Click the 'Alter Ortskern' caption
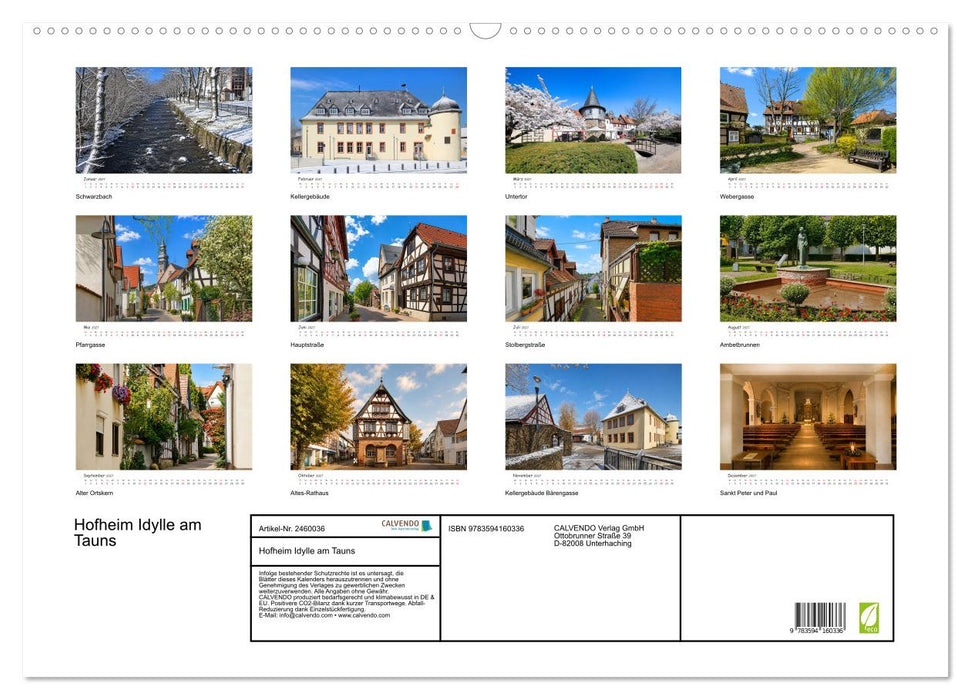Viewport: 971px width, 700px height. tap(94, 493)
